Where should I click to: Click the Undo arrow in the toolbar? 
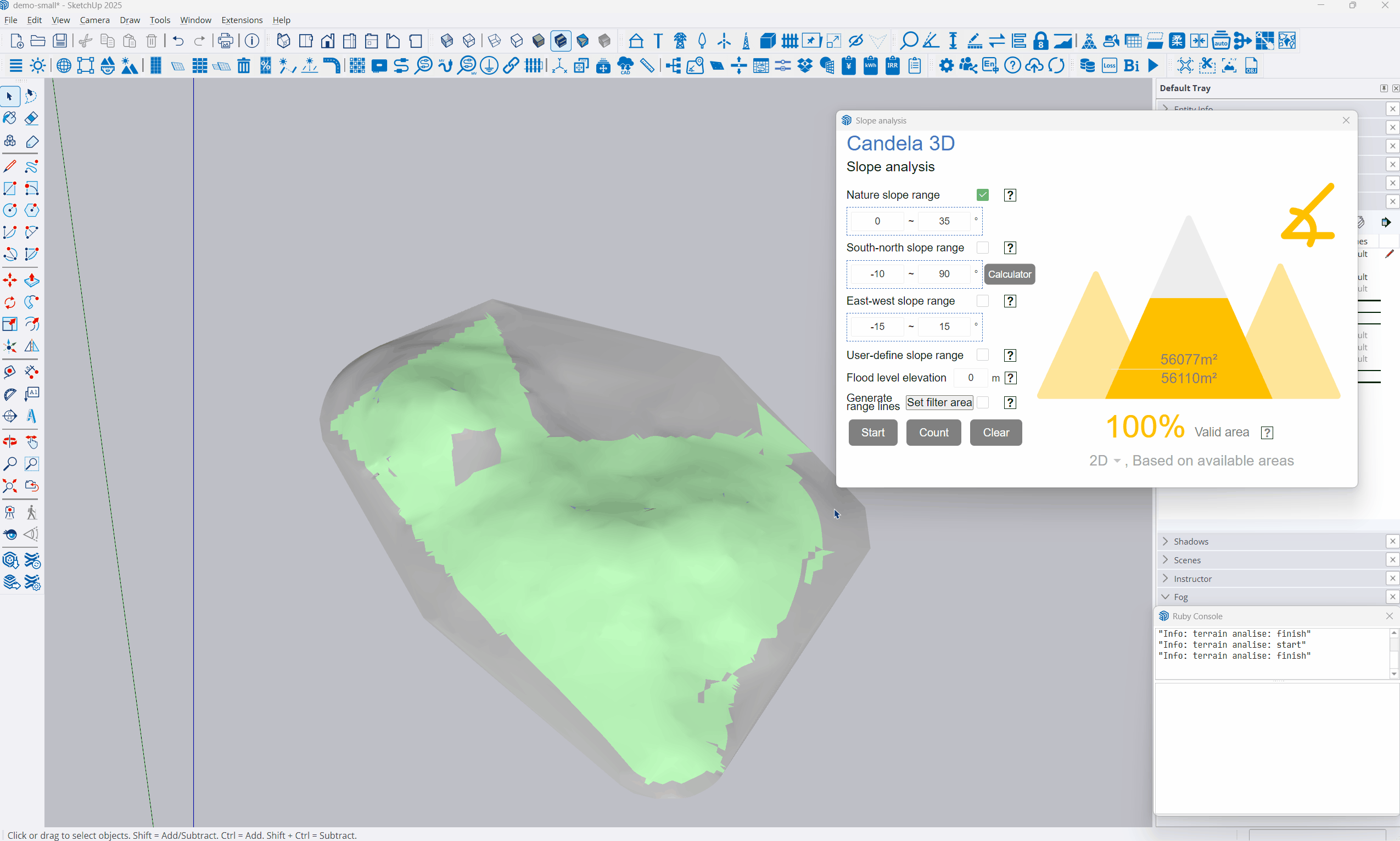pyautogui.click(x=178, y=41)
